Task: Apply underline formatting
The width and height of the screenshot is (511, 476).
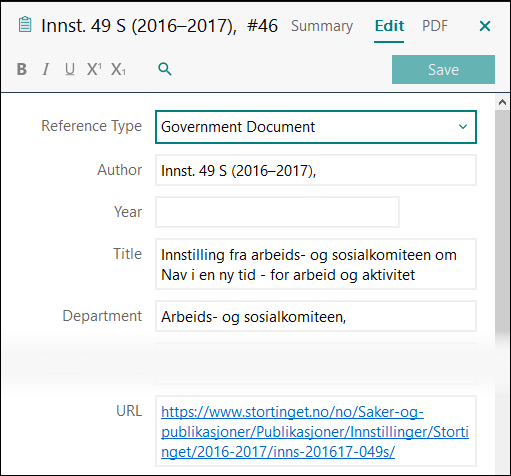Action: click(x=70, y=69)
